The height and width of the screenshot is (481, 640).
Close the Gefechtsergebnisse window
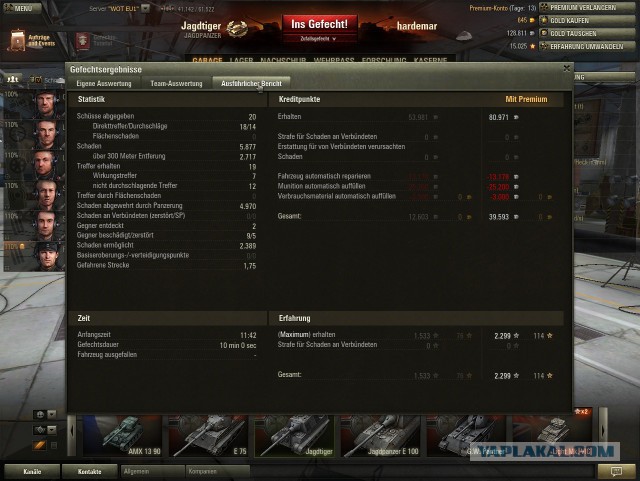pos(567,68)
